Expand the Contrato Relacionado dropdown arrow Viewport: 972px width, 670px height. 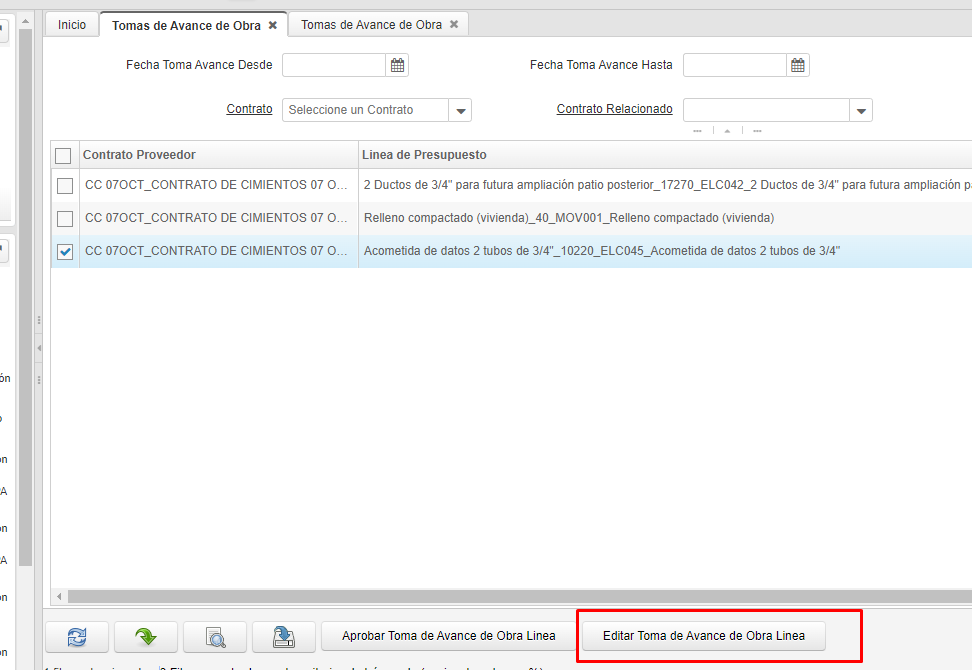(x=861, y=110)
